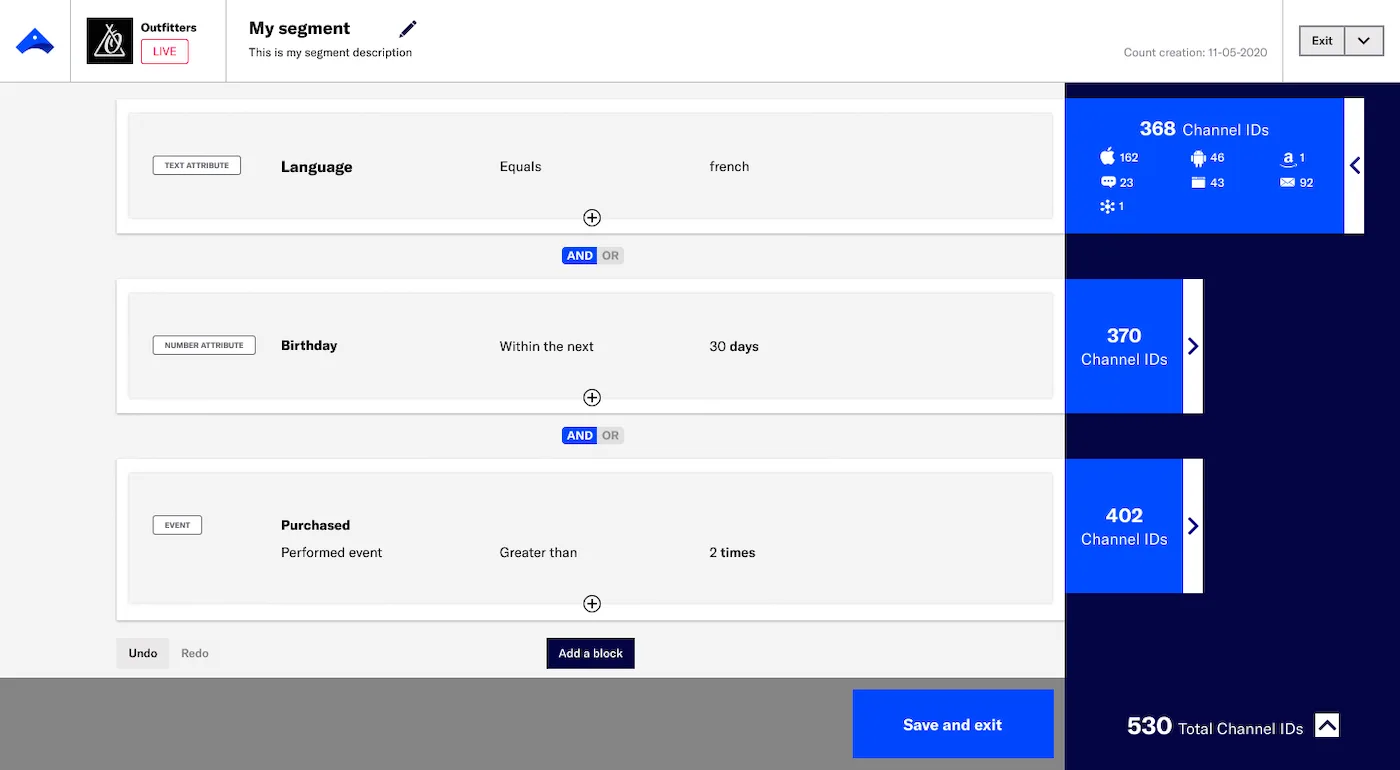Click the Android channels icon

[1197, 157]
